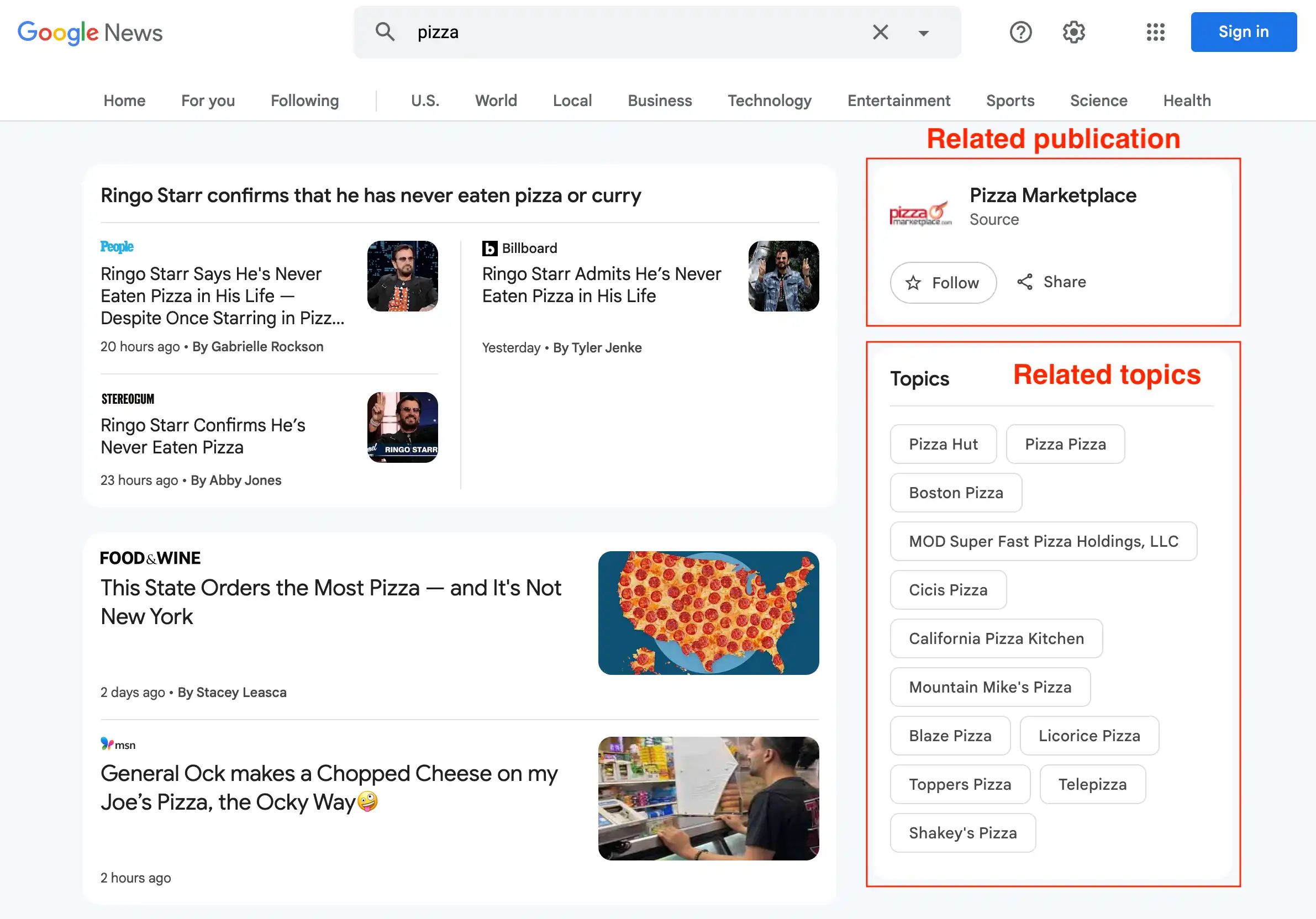Image resolution: width=1316 pixels, height=919 pixels.
Task: Click the Food & Wine source logo
Action: click(x=150, y=558)
